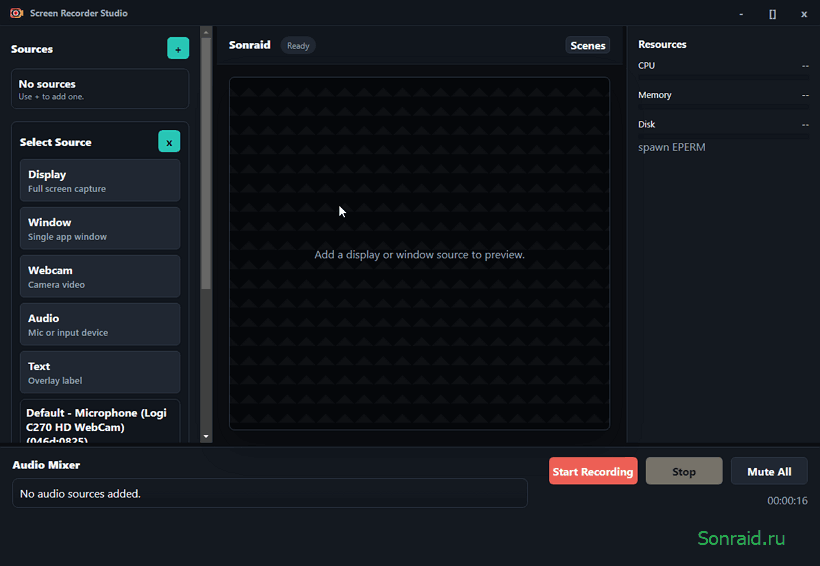The width and height of the screenshot is (820, 566).
Task: Click the CPU resource label
Action: [x=646, y=65]
